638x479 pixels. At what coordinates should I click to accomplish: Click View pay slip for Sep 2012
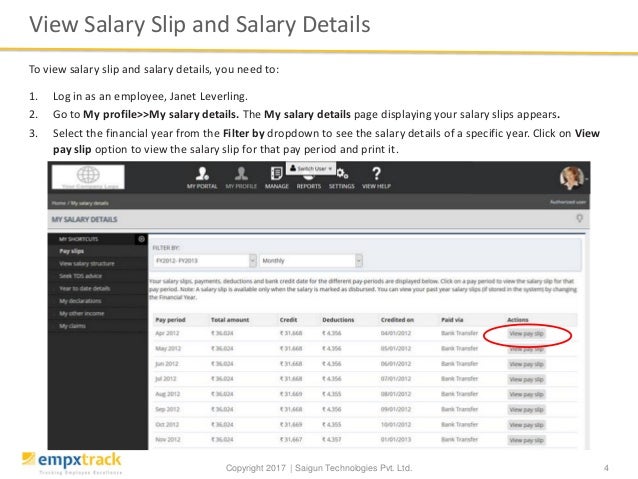(x=526, y=410)
